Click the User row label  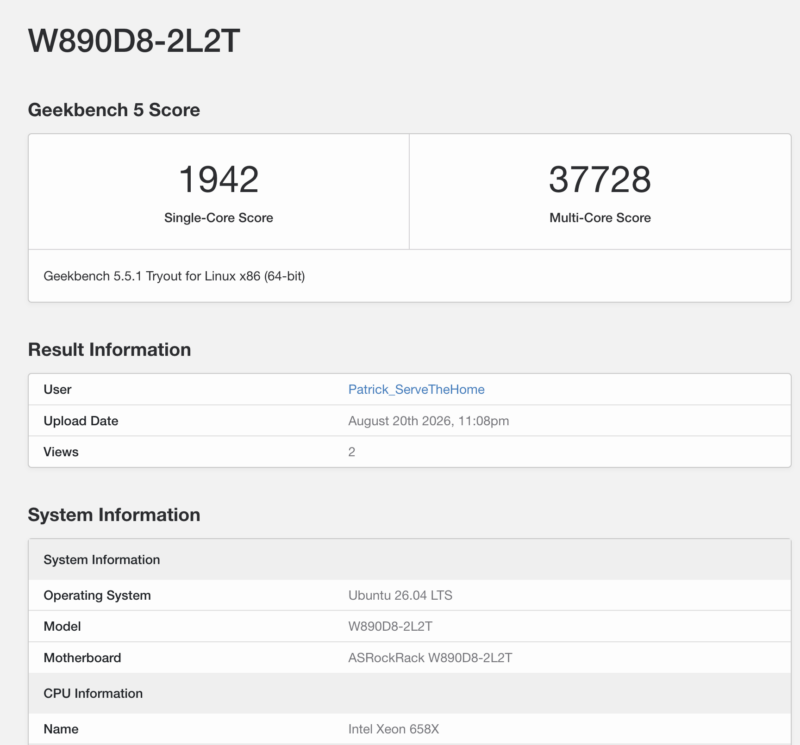(57, 389)
